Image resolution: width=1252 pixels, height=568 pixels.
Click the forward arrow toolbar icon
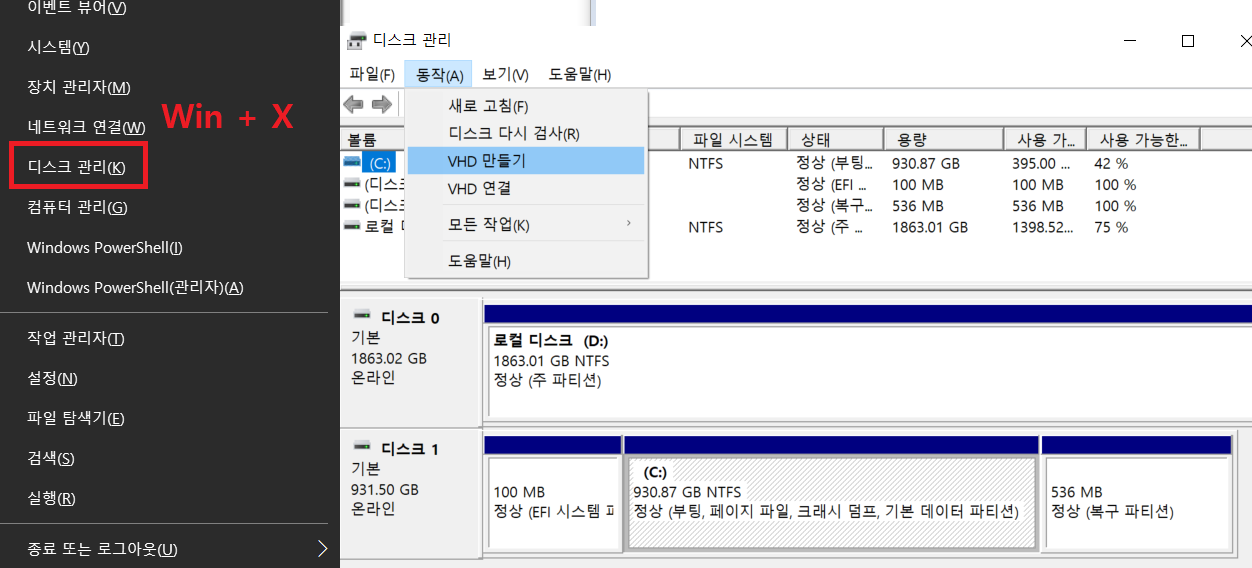pos(381,105)
